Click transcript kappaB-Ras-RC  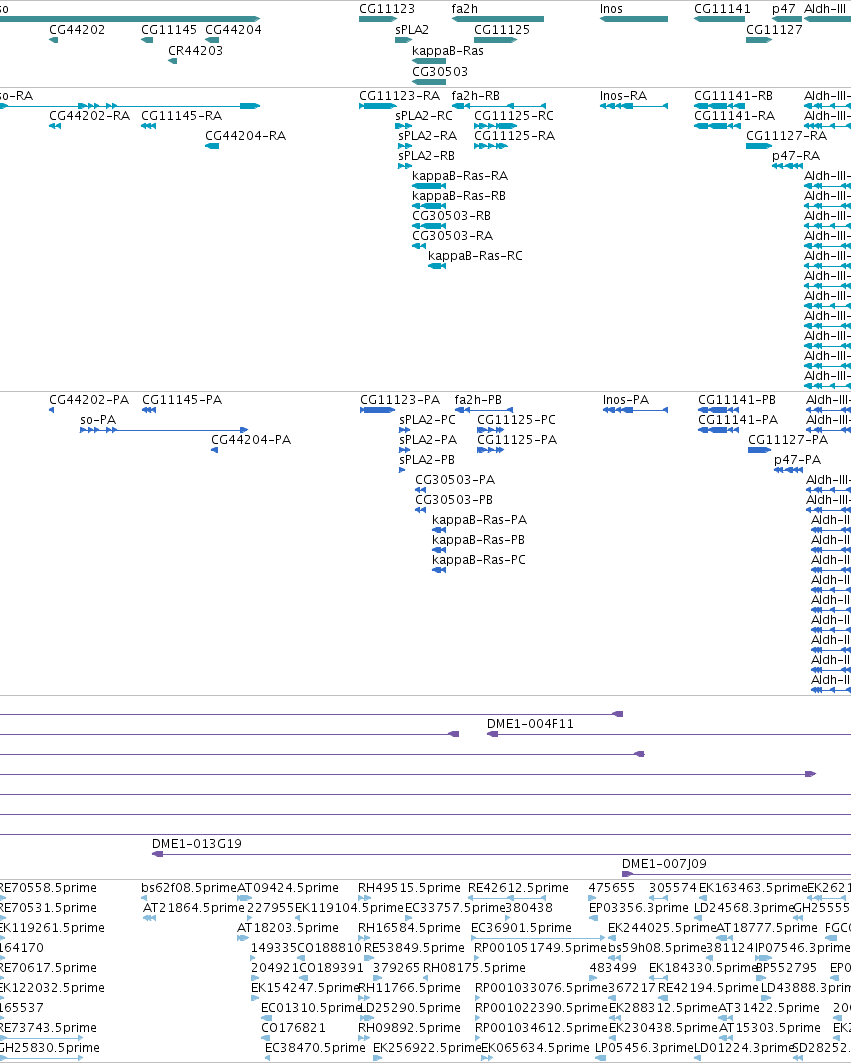coord(475,256)
